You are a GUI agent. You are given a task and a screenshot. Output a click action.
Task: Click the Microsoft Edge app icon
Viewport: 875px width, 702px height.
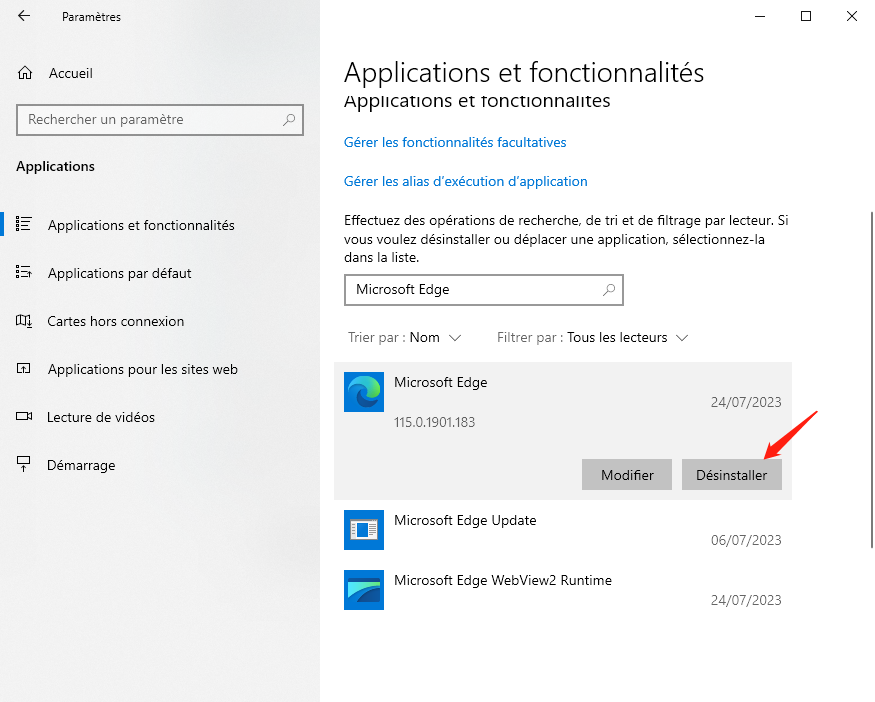pyautogui.click(x=363, y=392)
